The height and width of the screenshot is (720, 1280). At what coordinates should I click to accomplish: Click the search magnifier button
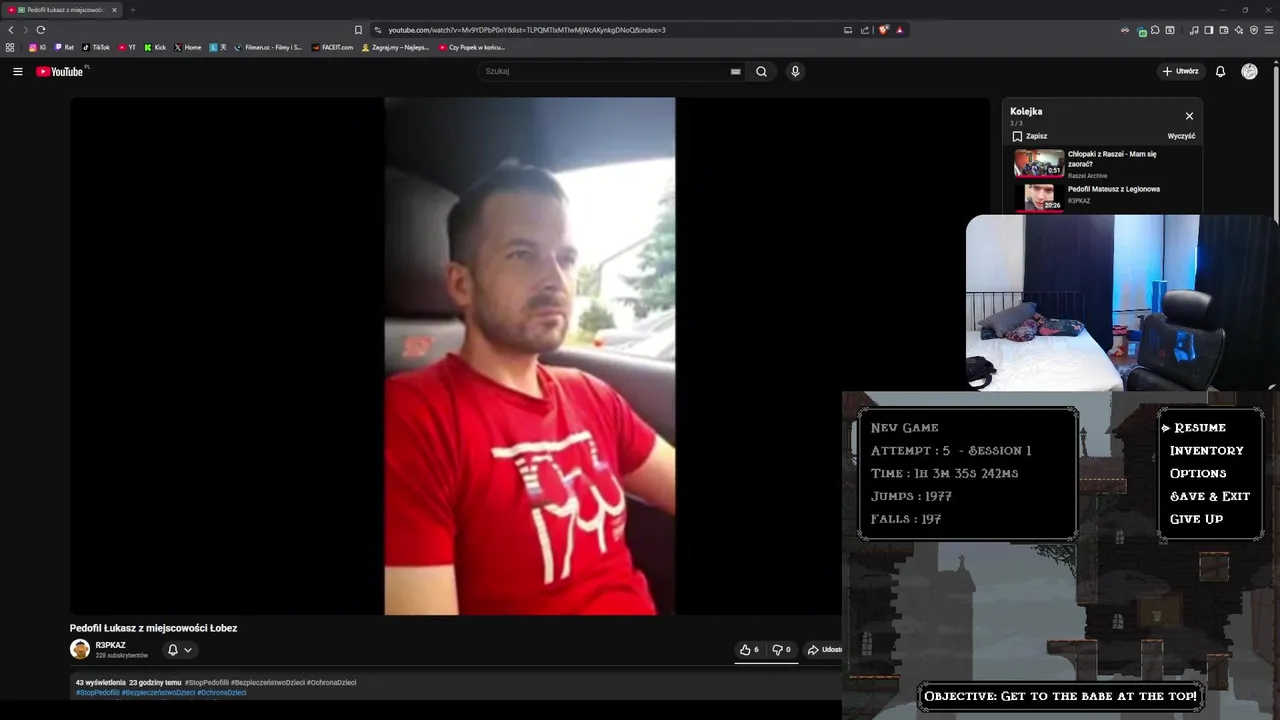[761, 72]
